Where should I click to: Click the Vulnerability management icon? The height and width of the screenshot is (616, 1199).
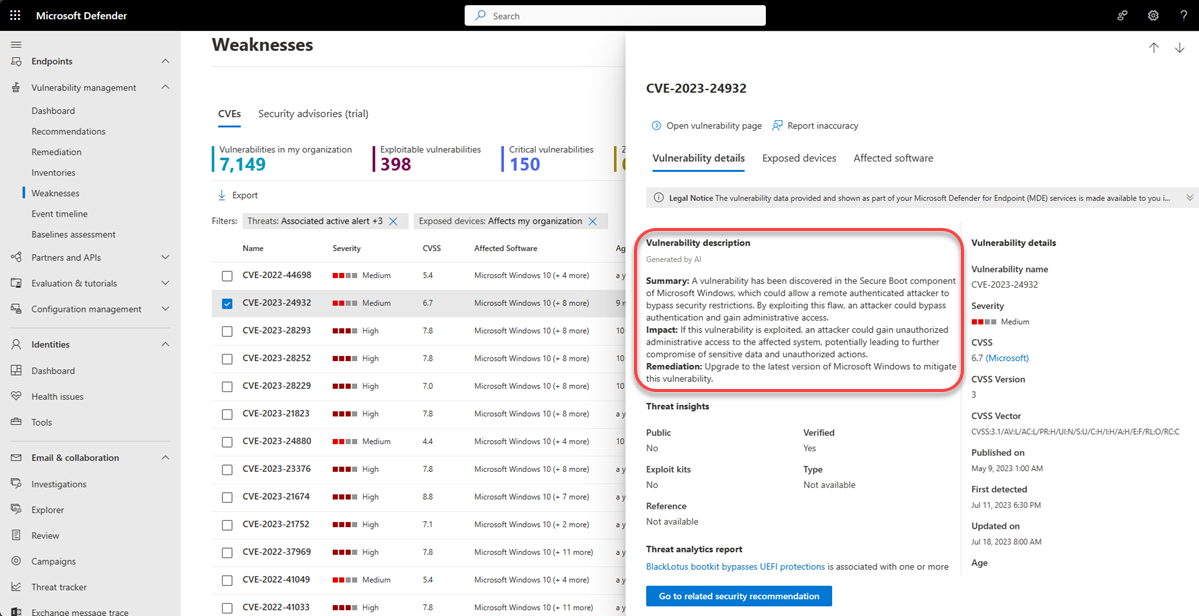pos(16,87)
